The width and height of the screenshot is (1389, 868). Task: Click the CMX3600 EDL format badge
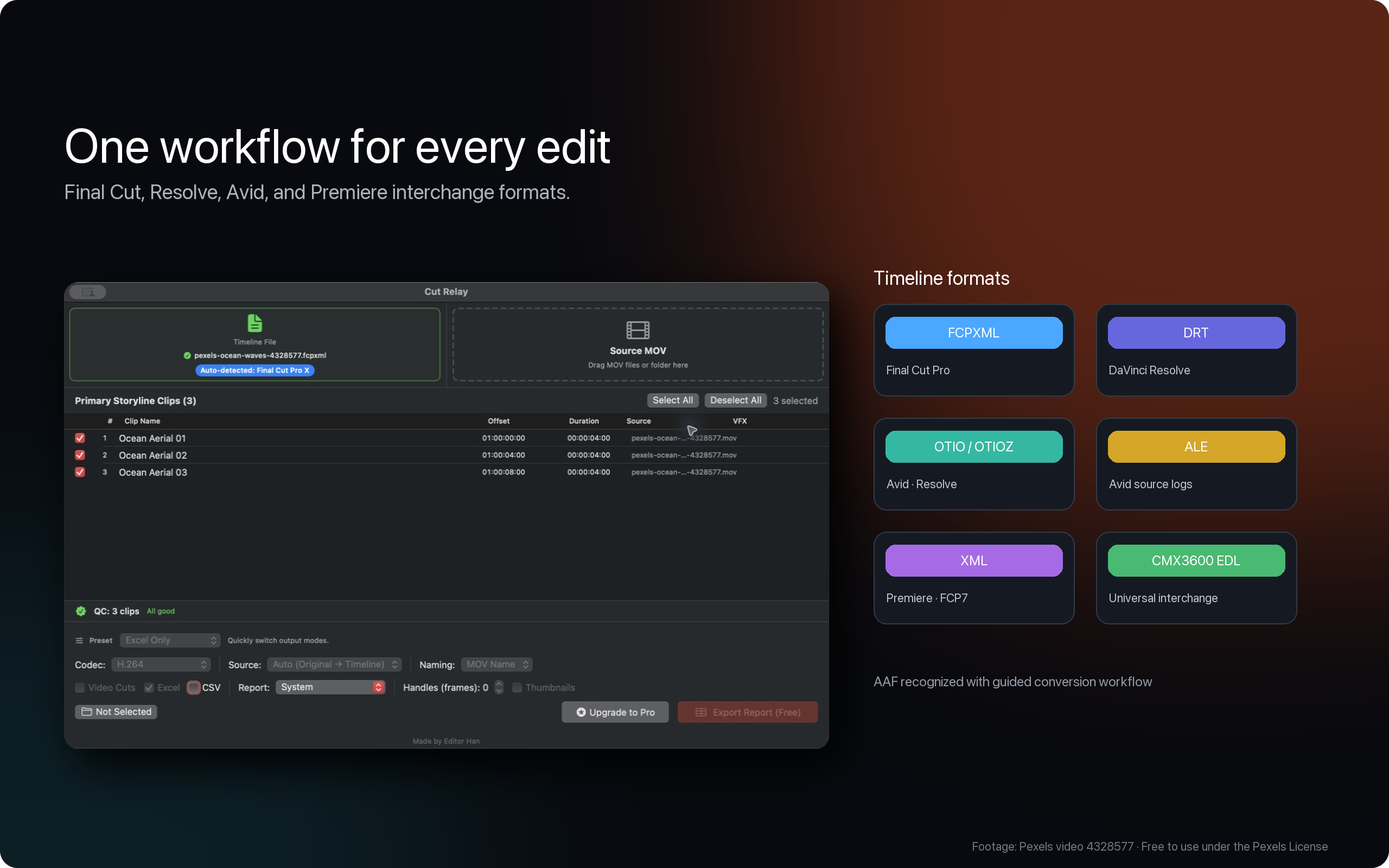[x=1196, y=561]
